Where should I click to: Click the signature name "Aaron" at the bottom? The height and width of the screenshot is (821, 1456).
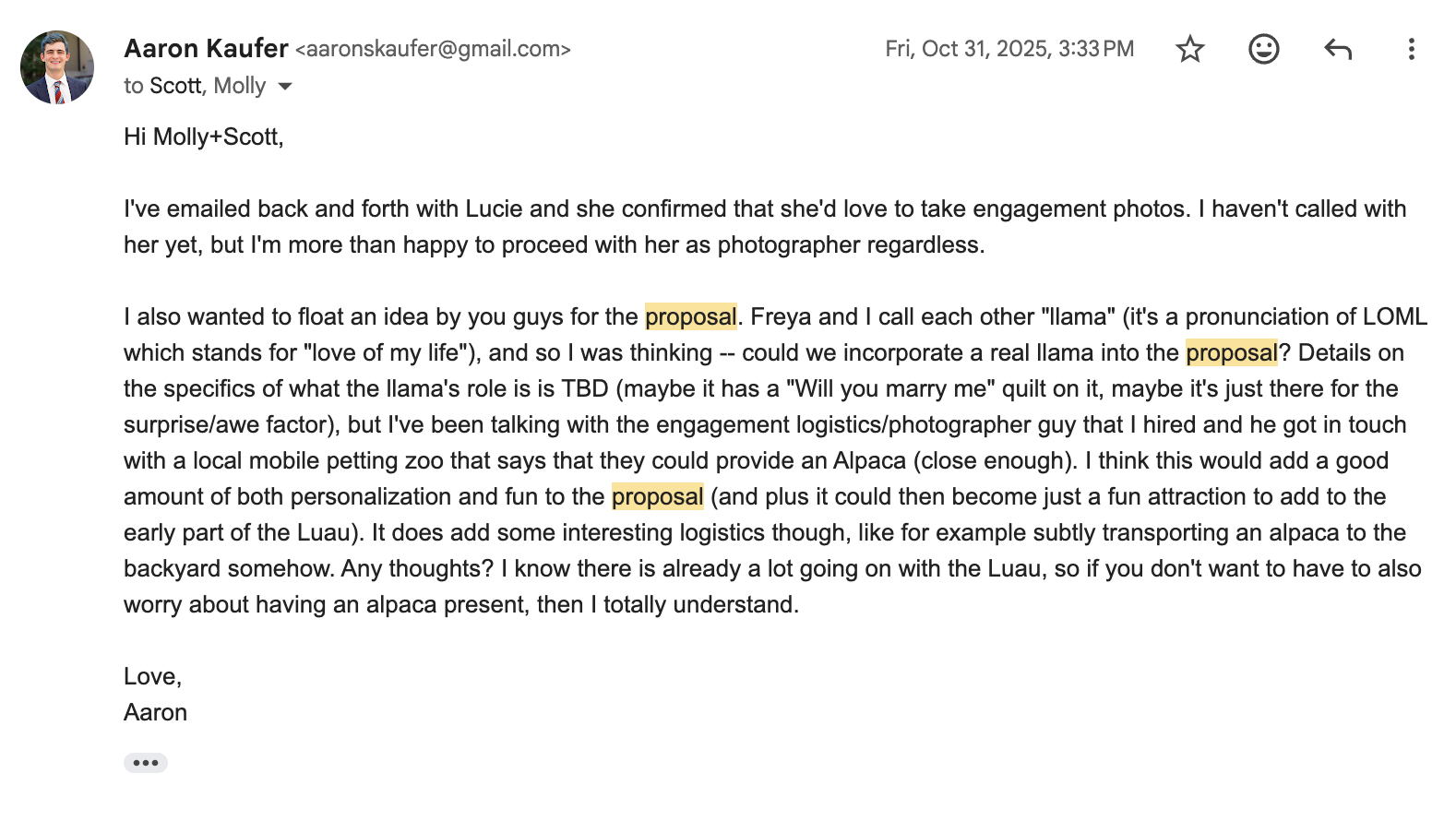[x=155, y=712]
